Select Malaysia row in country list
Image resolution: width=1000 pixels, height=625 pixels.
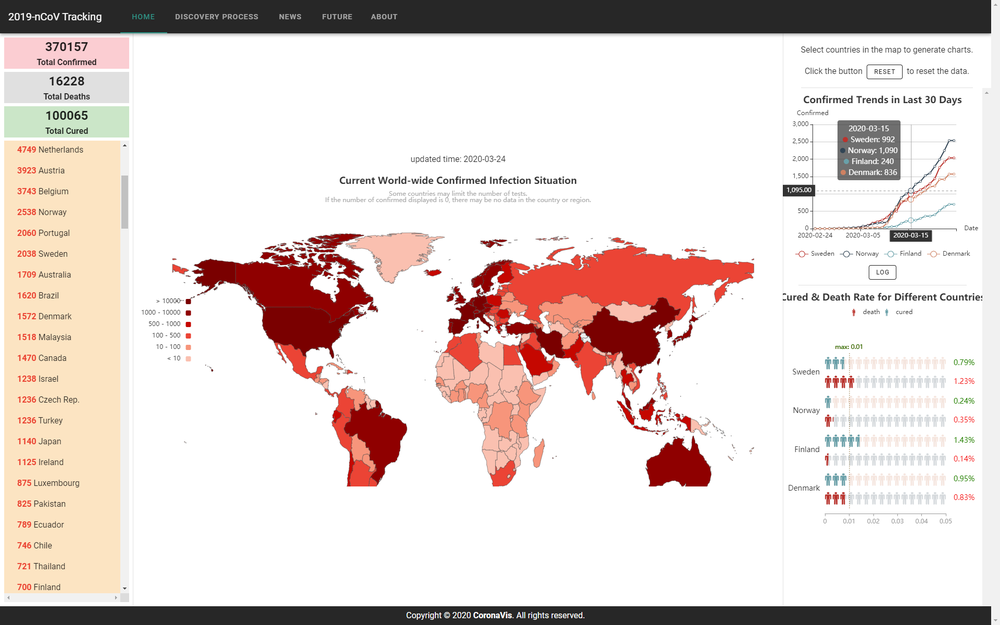coord(62,337)
